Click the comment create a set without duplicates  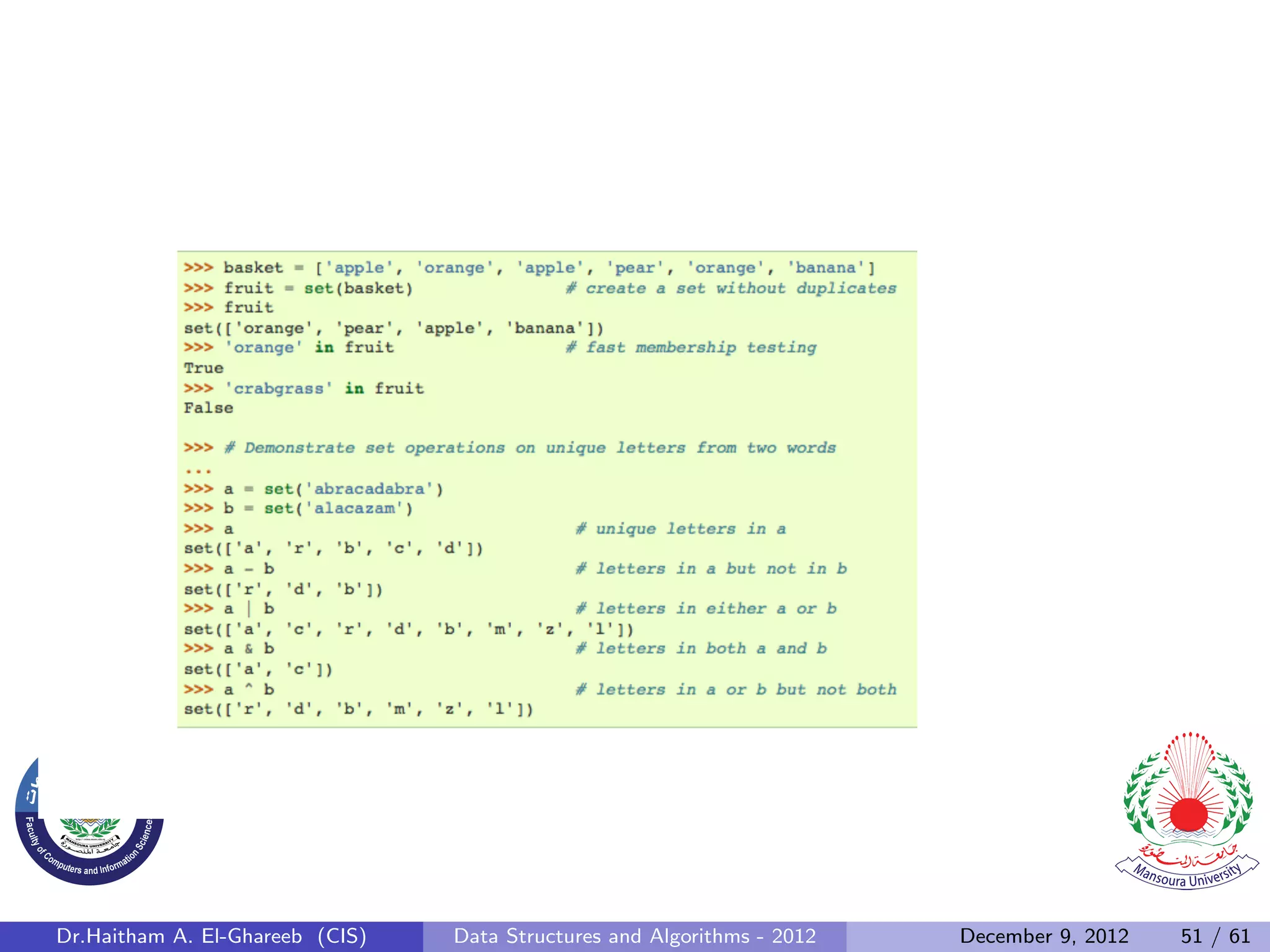731,288
